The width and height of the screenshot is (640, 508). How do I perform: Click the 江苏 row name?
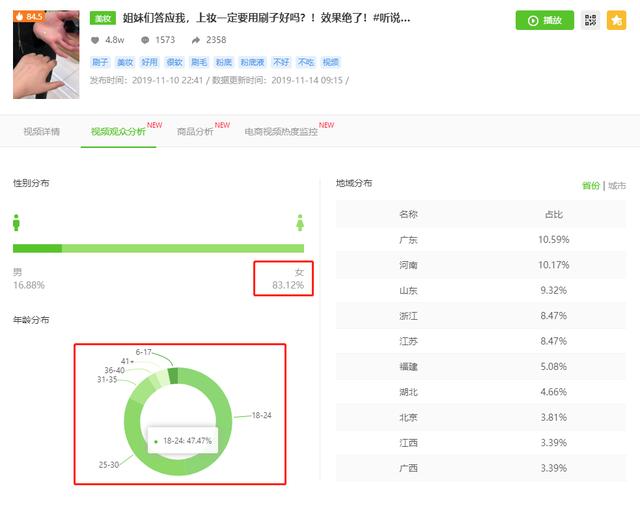(x=408, y=341)
